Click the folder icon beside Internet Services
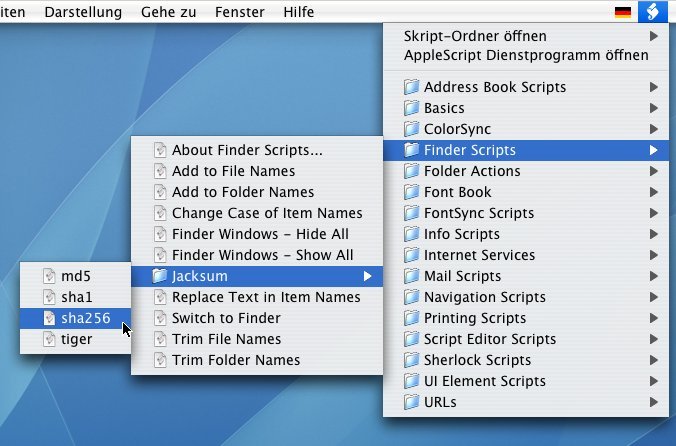This screenshot has width=676, height=446. (411, 255)
